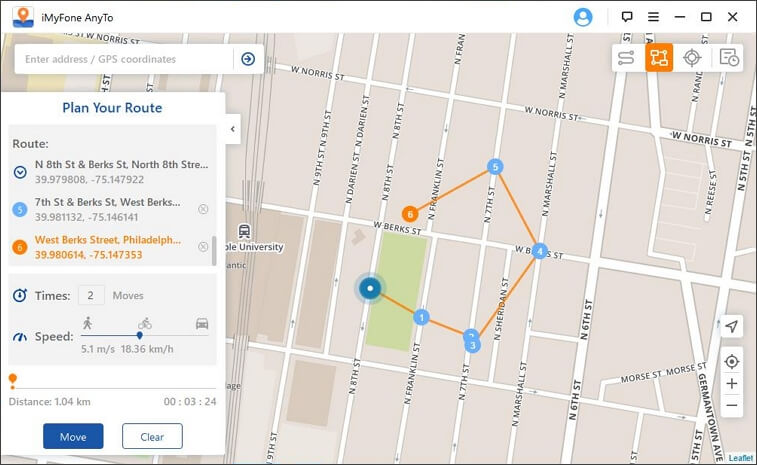Open the historical records icon
The height and width of the screenshot is (465, 757).
click(729, 57)
